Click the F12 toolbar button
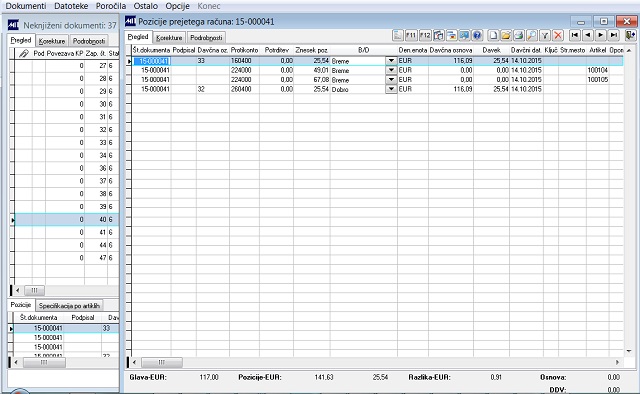 click(425, 36)
